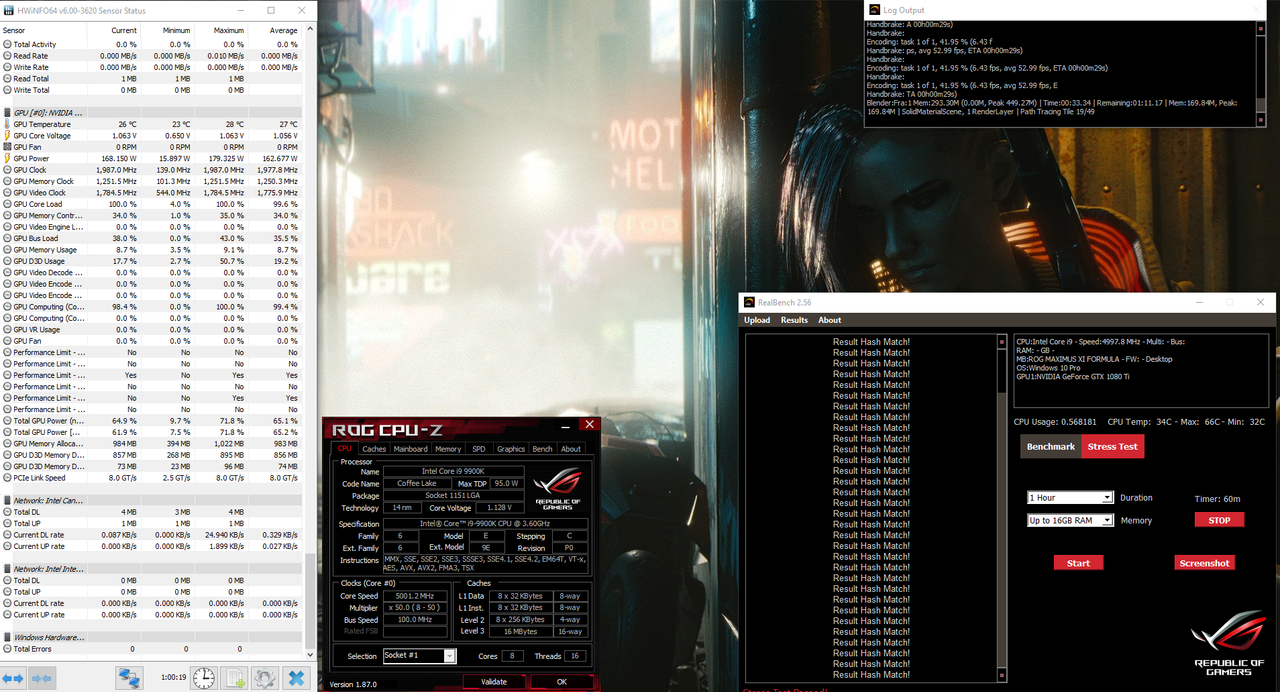
Task: Open the About menu in RealBench
Action: 830,320
